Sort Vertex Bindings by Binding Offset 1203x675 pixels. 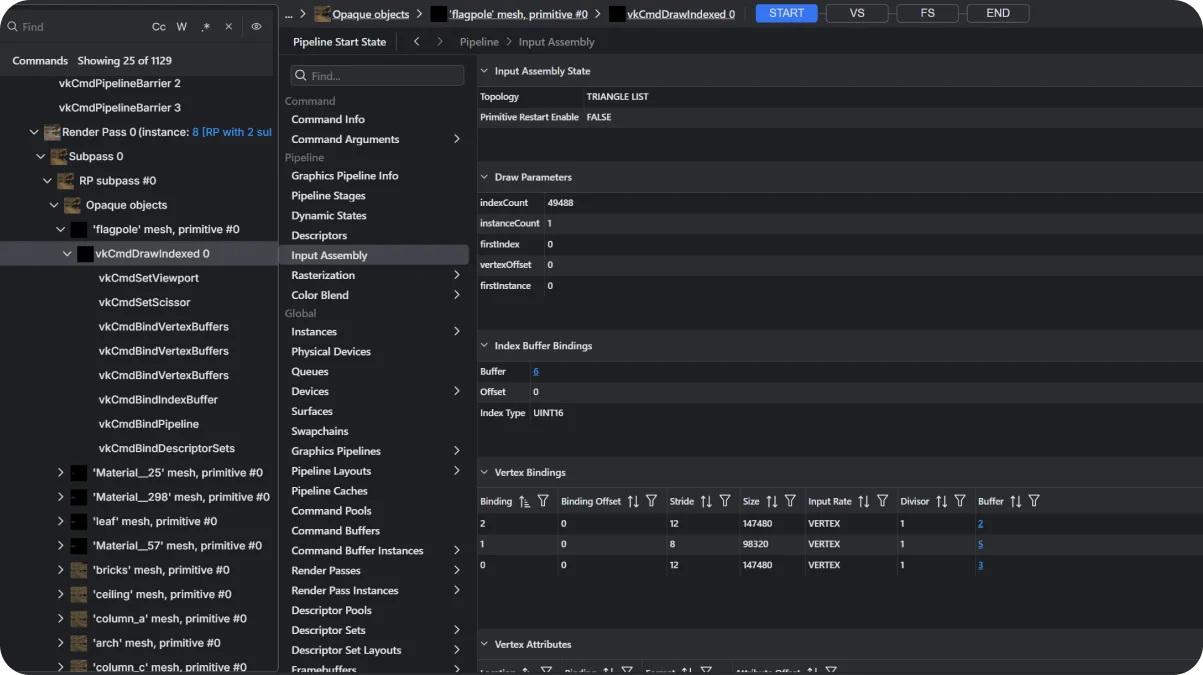(x=633, y=501)
